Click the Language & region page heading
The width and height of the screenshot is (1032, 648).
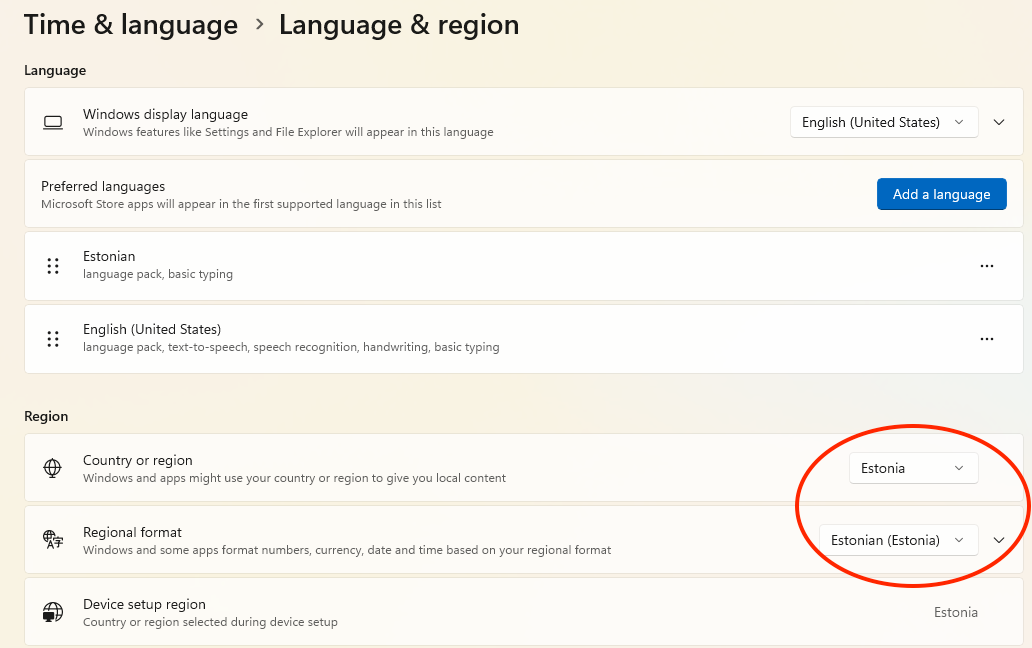coord(398,25)
